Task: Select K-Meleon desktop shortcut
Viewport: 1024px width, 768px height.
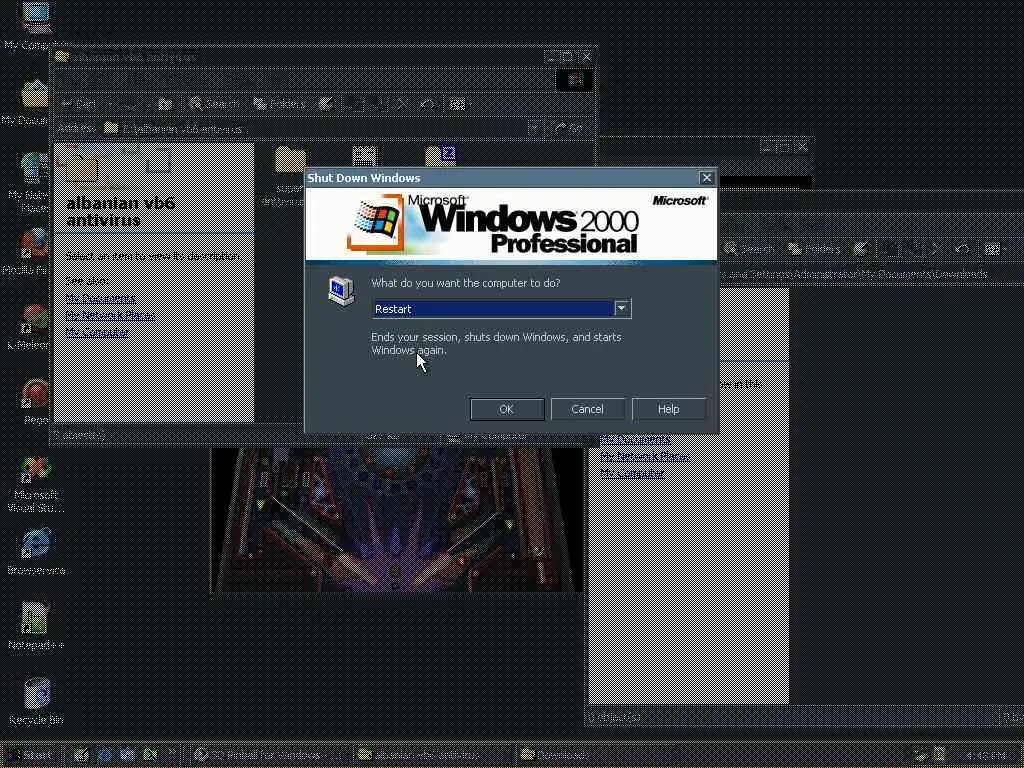Action: tap(29, 327)
